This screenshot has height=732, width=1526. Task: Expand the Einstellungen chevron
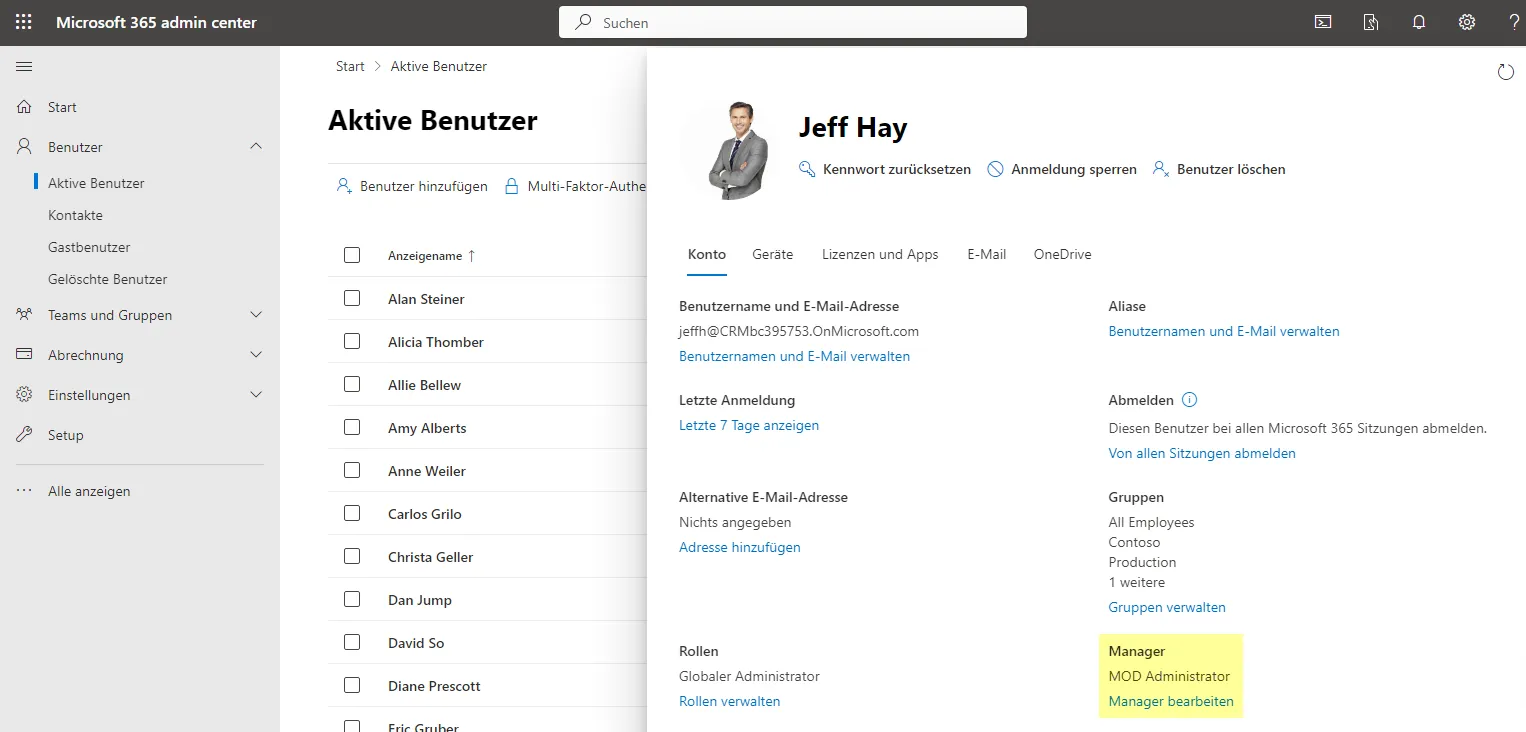click(x=256, y=395)
